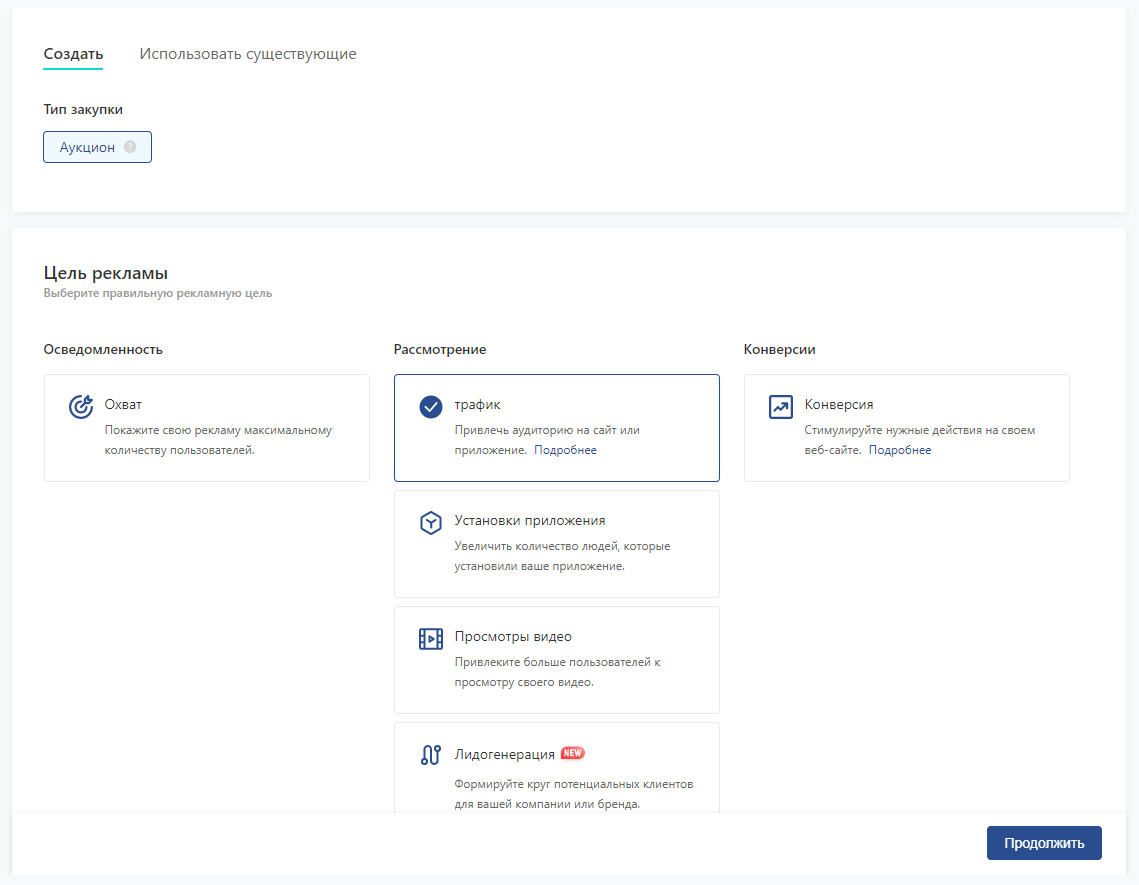Click the Конверсия chart icon
The image size is (1139, 885).
tap(780, 406)
